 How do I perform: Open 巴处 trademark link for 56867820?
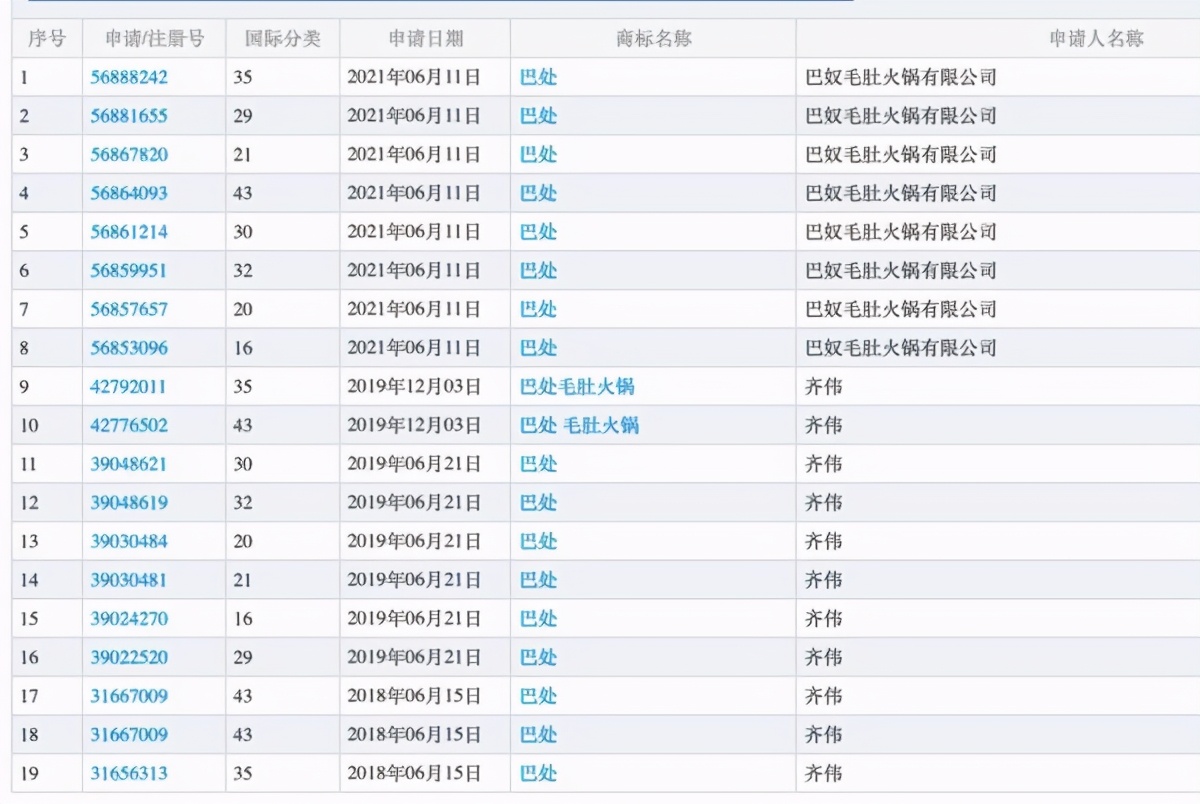tap(538, 154)
